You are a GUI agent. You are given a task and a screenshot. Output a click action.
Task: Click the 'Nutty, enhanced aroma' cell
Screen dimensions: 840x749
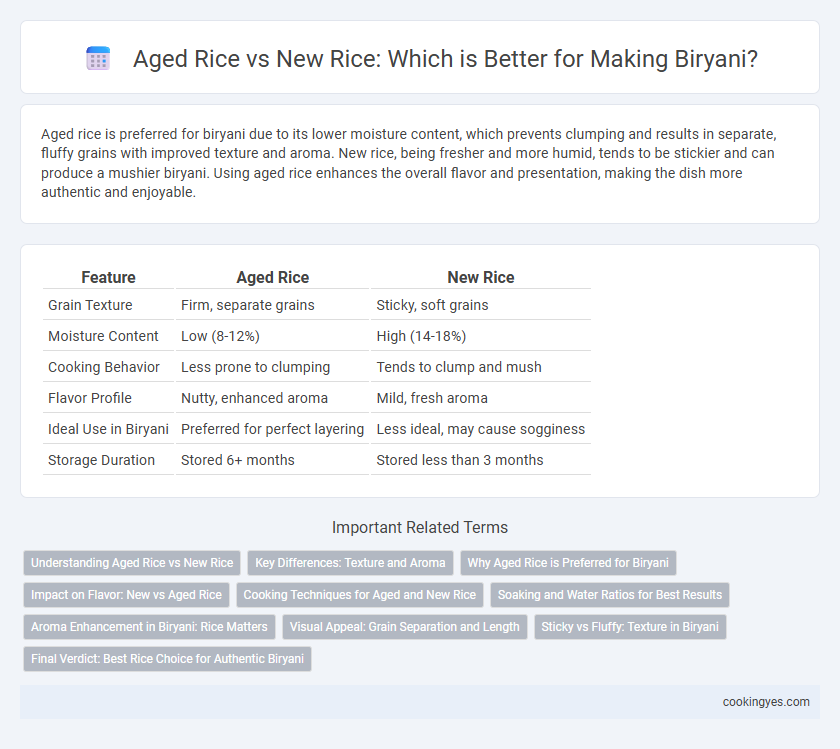[254, 398]
